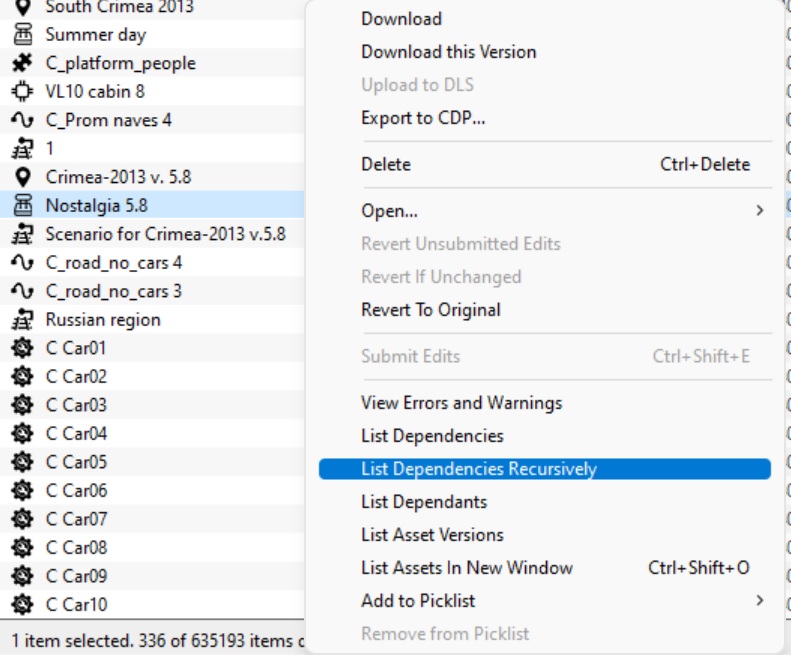This screenshot has height=655, width=791.
Task: Expand the Add to Picklist submenu arrow
Action: [759, 601]
